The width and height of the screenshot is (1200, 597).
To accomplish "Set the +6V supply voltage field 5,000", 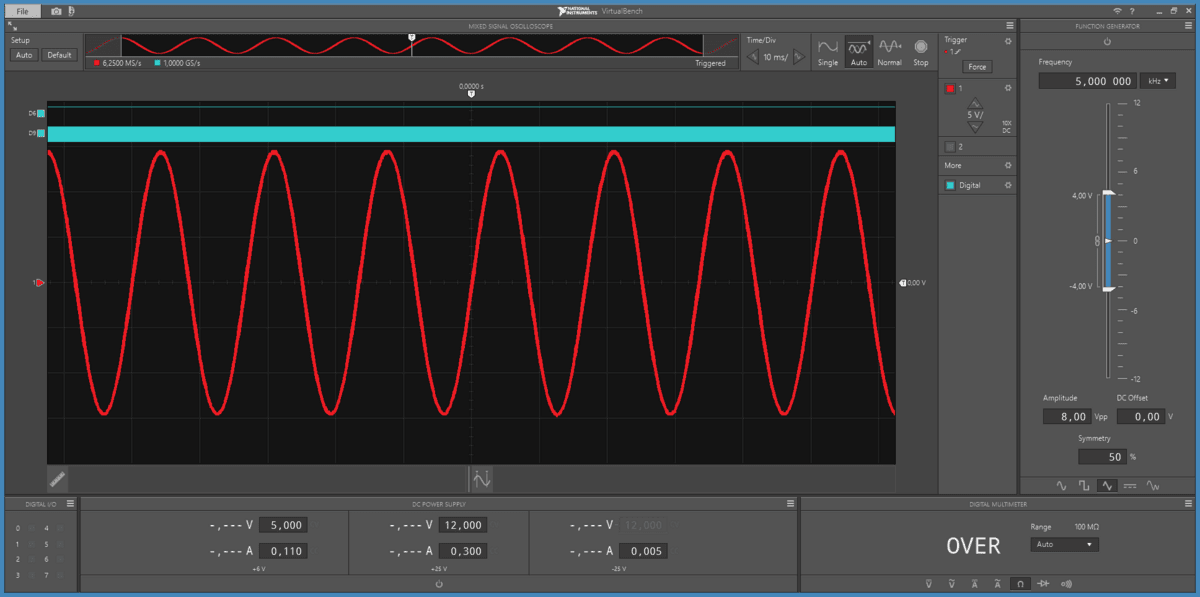I will click(282, 525).
